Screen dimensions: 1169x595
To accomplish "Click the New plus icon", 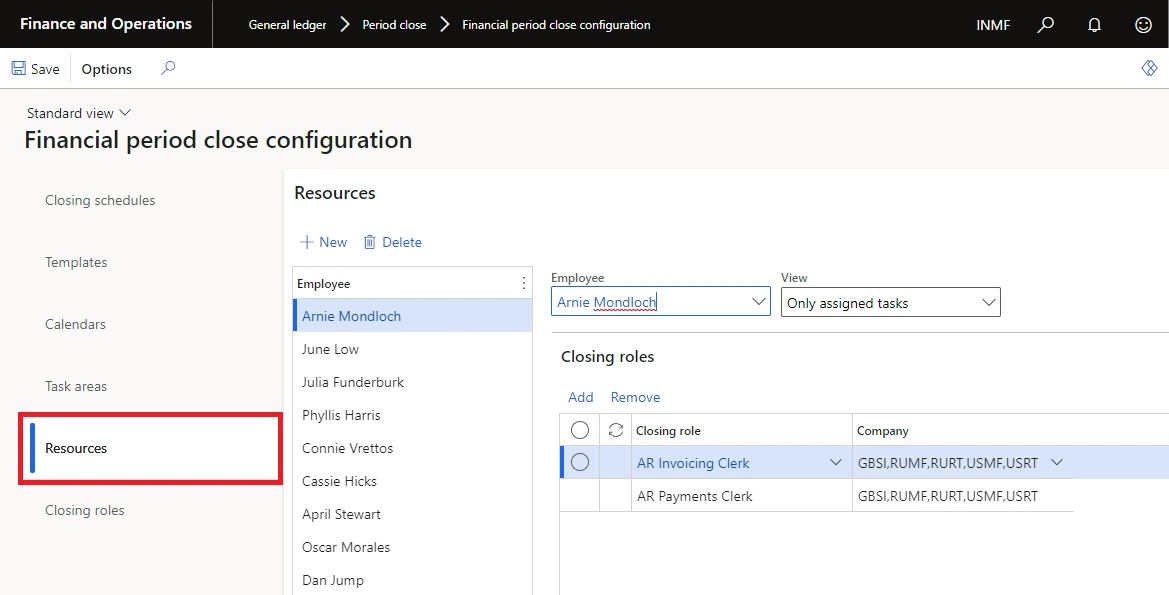I will pos(306,242).
